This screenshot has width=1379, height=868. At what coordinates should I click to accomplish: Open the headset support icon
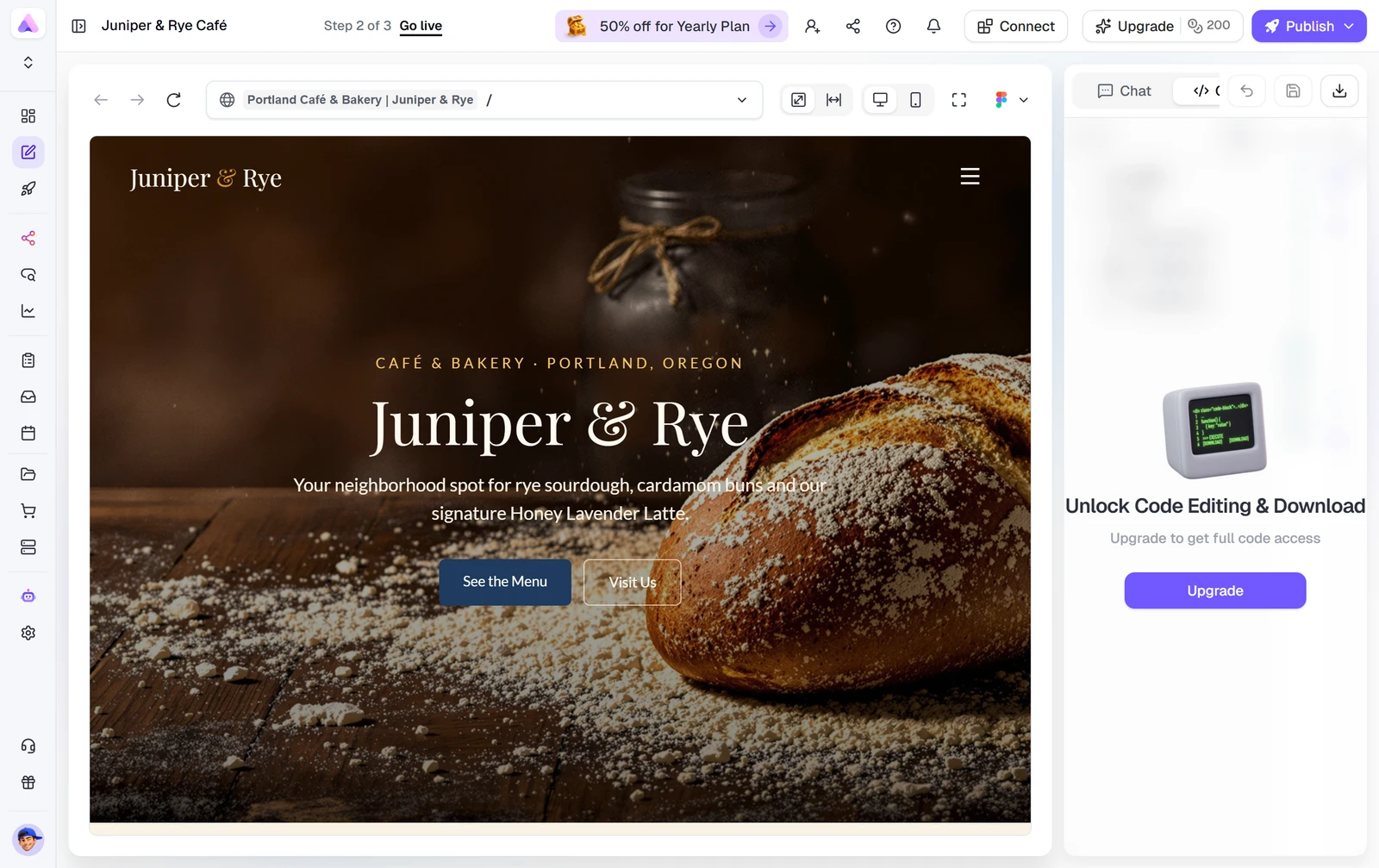28,746
